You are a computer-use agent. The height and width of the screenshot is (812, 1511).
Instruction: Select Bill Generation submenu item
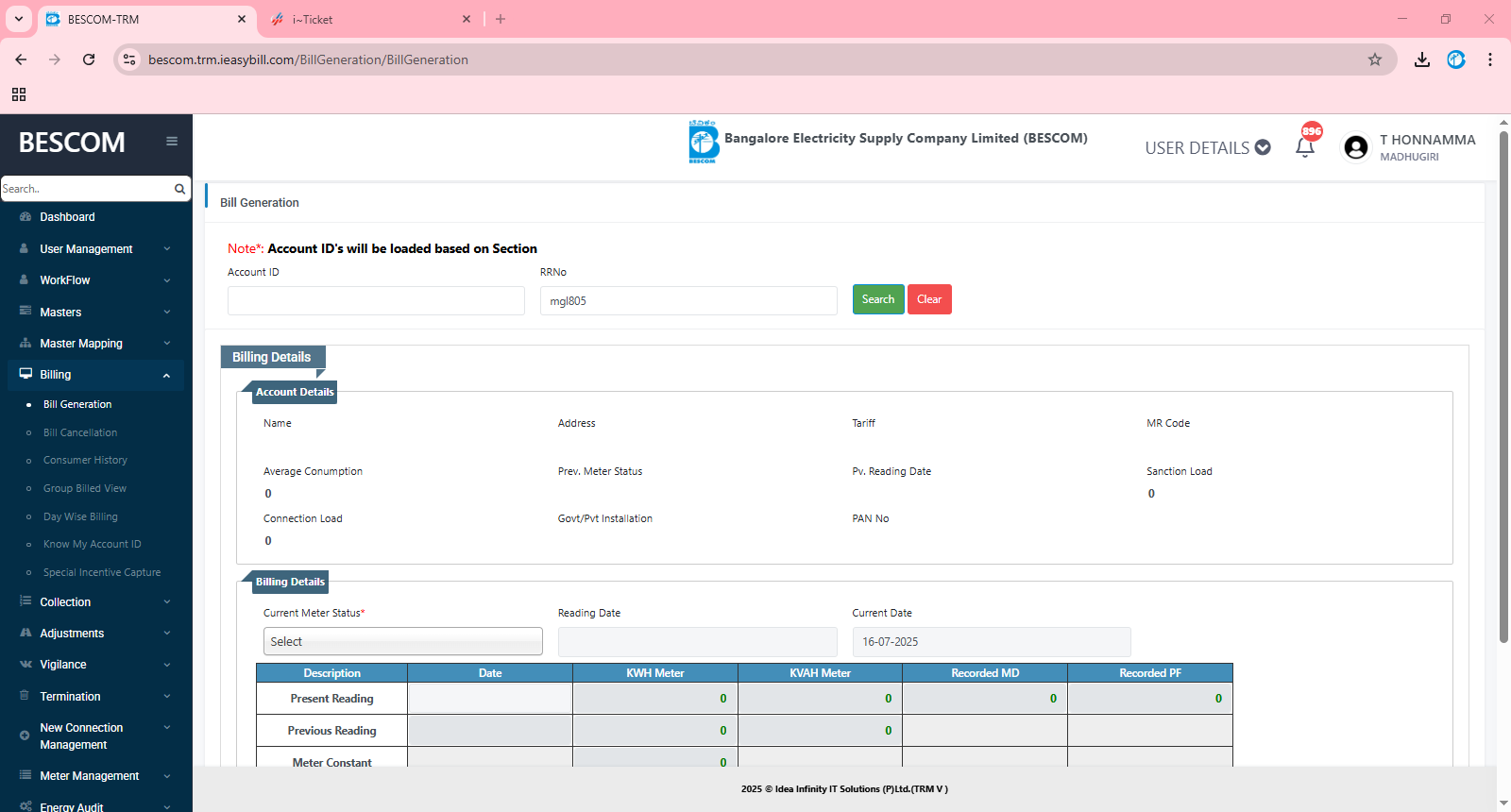[x=77, y=404]
